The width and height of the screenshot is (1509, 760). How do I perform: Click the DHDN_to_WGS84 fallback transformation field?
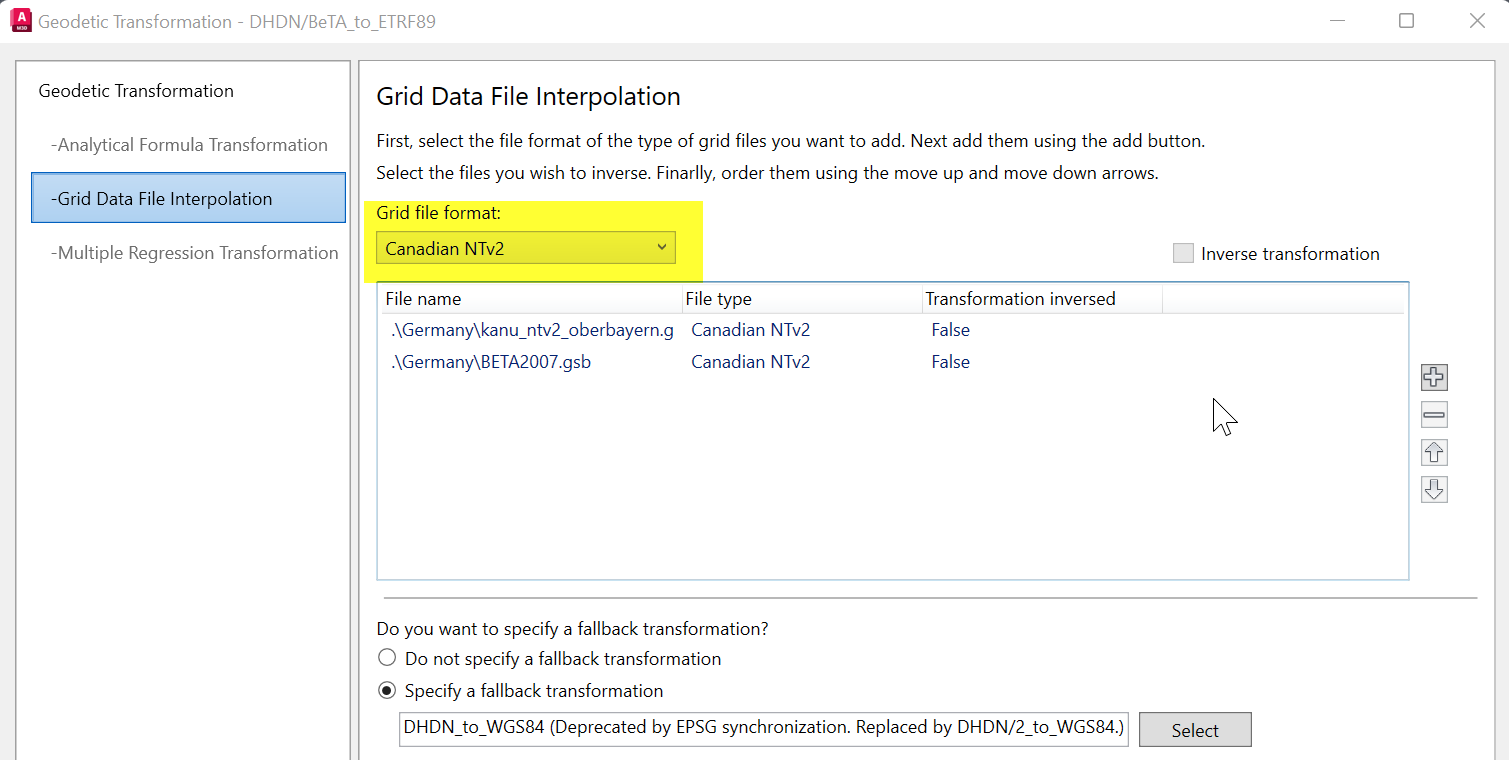[x=764, y=728]
